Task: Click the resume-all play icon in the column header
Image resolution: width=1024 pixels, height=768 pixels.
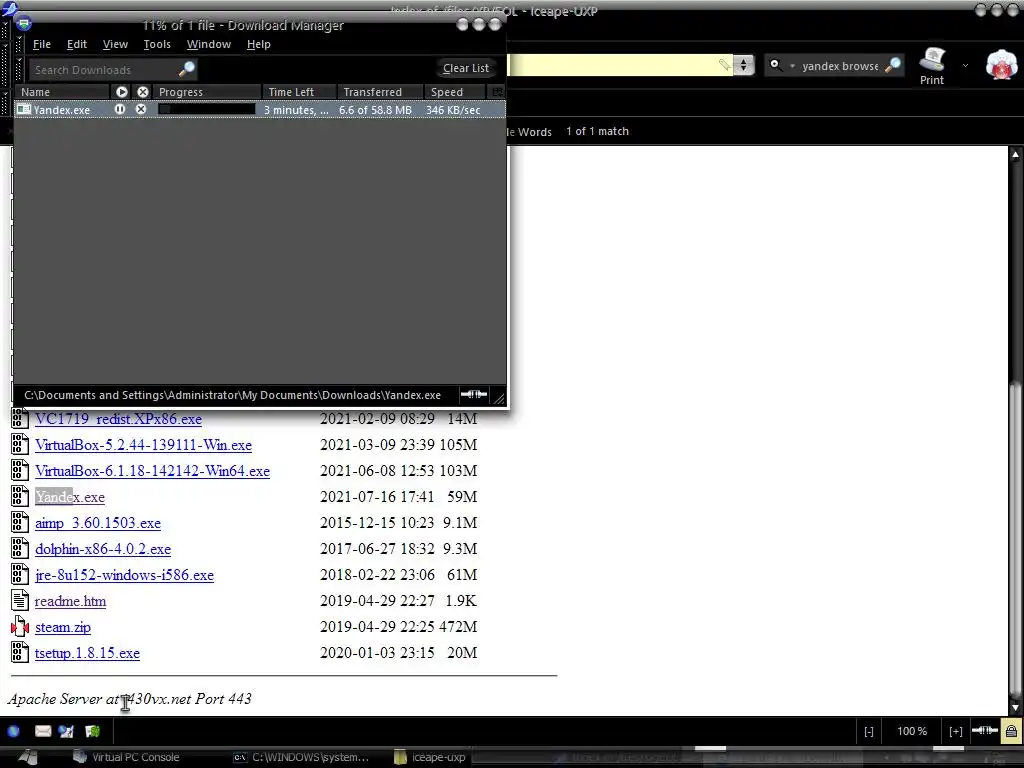Action: (121, 92)
